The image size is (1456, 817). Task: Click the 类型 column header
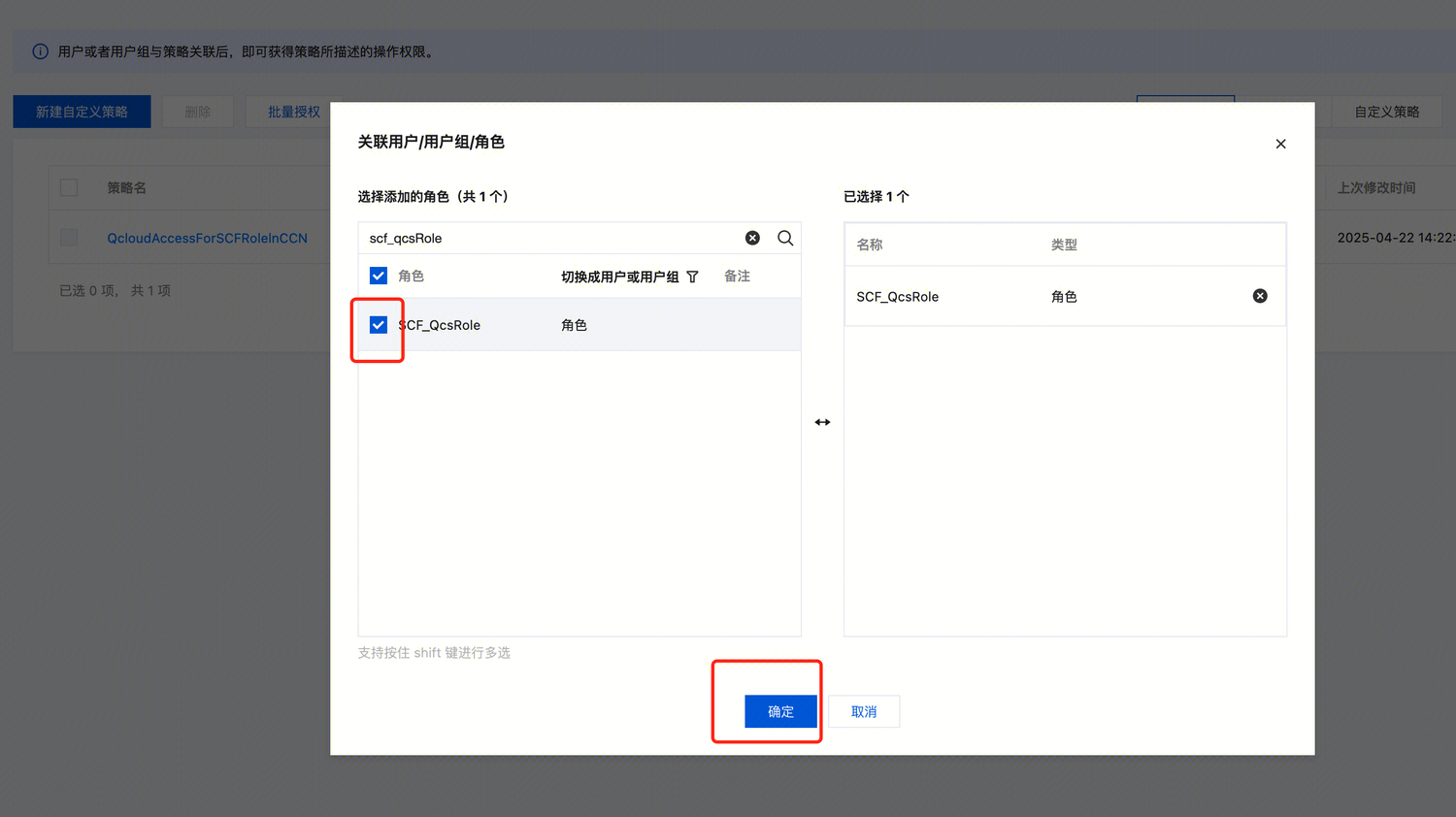pos(1064,245)
